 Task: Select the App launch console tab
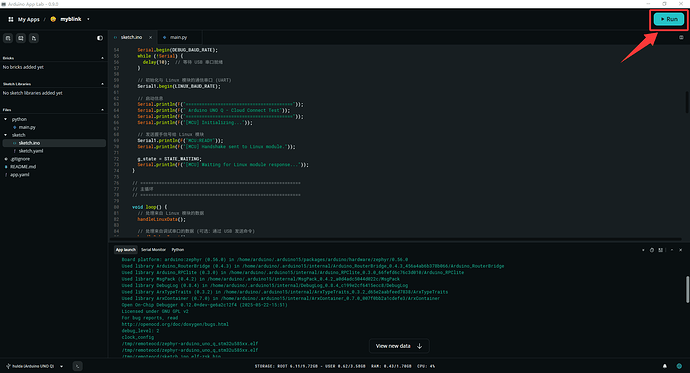(125, 250)
